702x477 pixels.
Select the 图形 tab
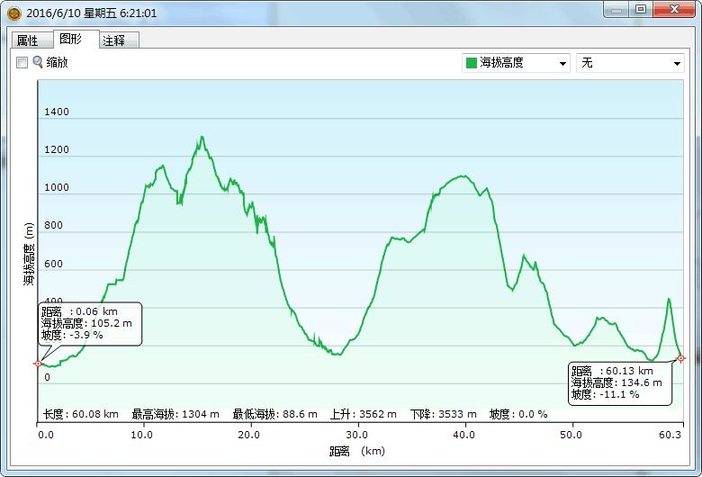coord(72,39)
